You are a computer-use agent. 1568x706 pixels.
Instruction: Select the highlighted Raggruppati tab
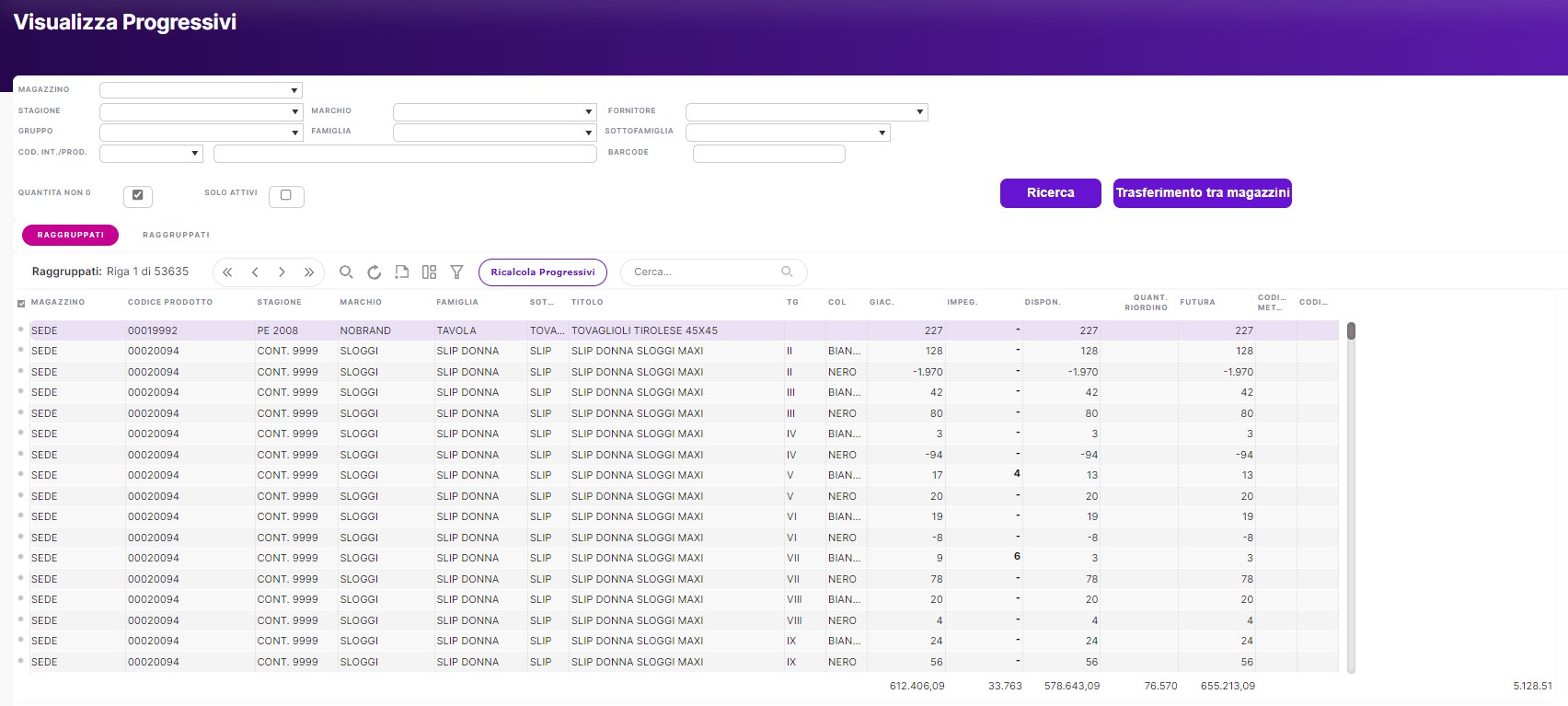71,235
